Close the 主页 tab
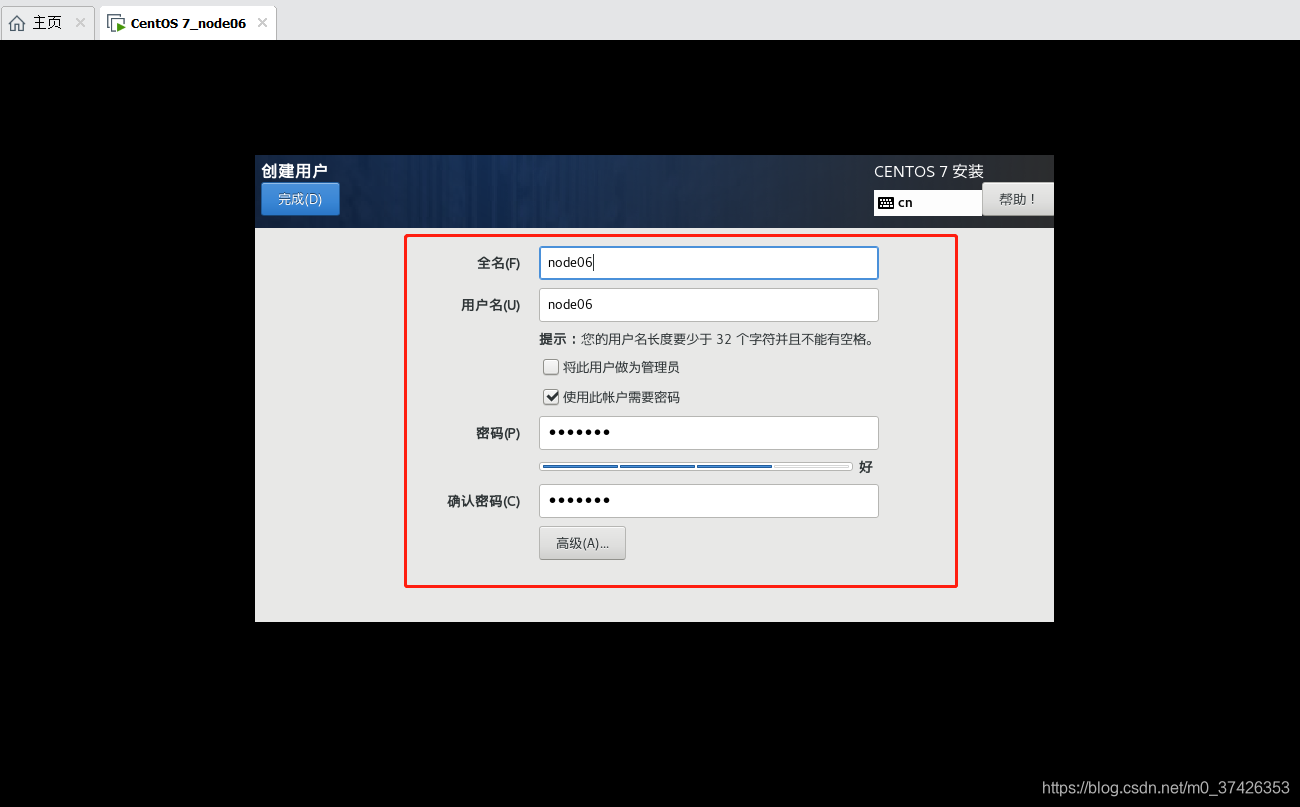The height and width of the screenshot is (807, 1300). (80, 22)
